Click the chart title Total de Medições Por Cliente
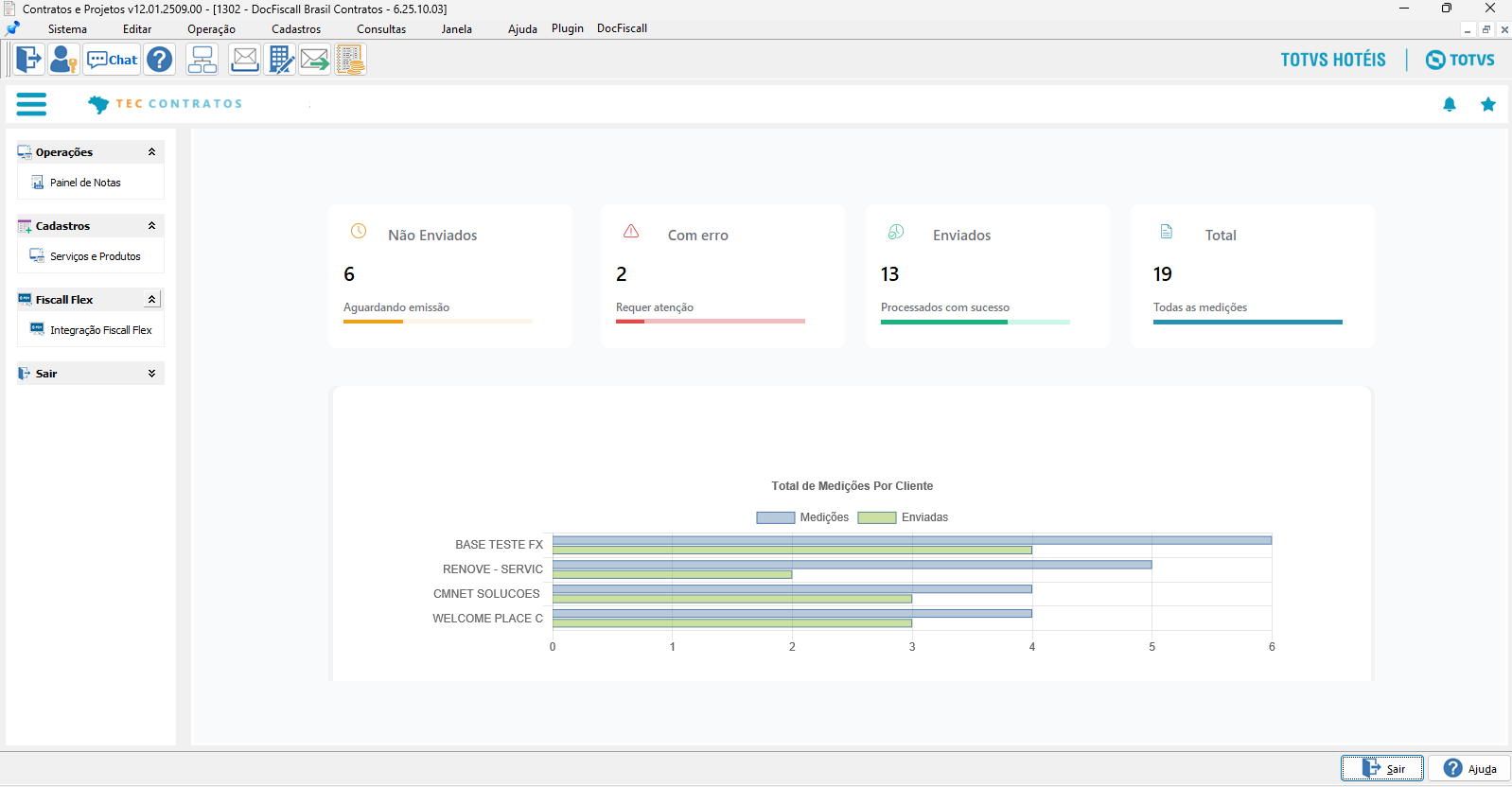Screen dimensions: 1512x787 click(853, 486)
